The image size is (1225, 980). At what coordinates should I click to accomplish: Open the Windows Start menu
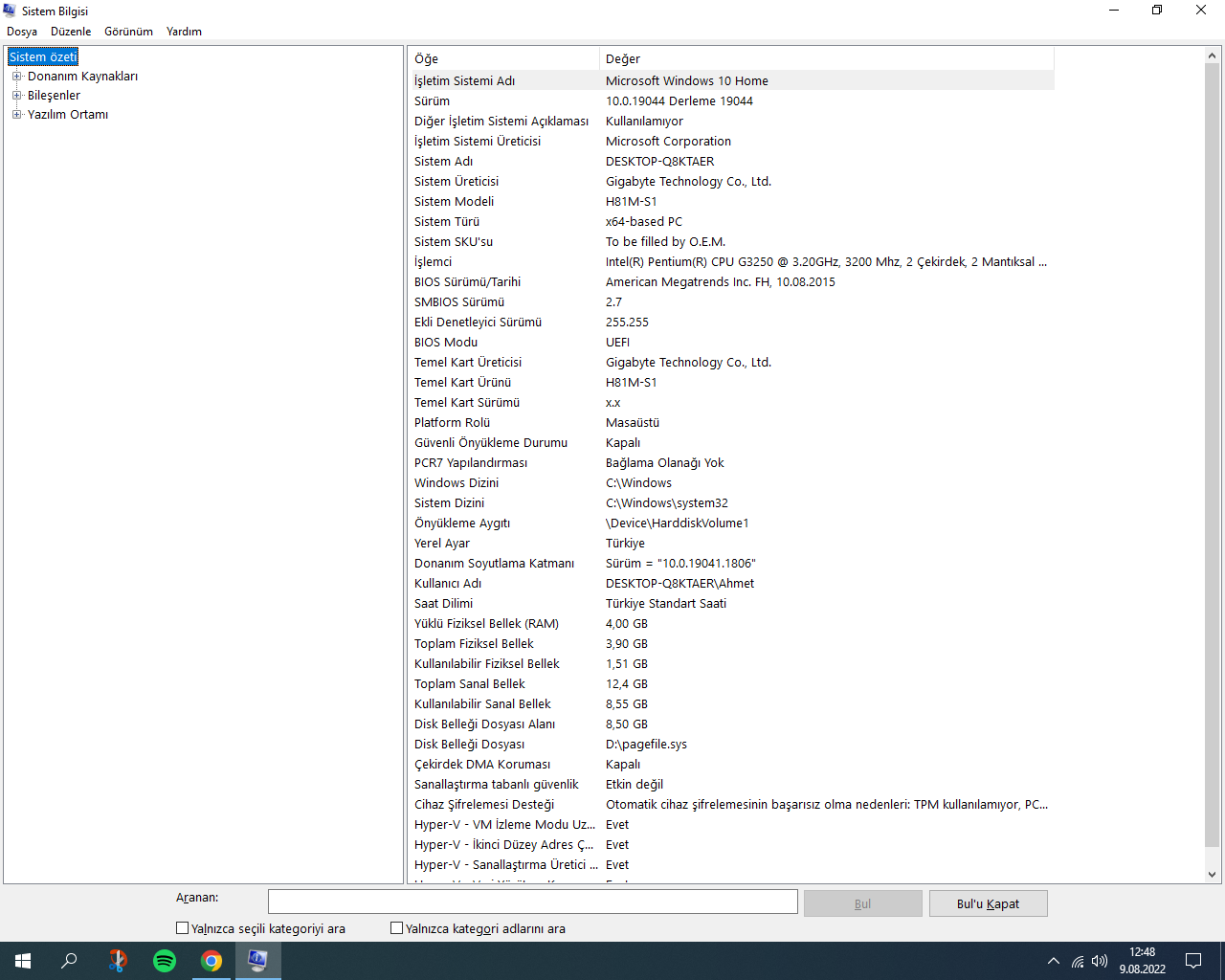[x=23, y=961]
